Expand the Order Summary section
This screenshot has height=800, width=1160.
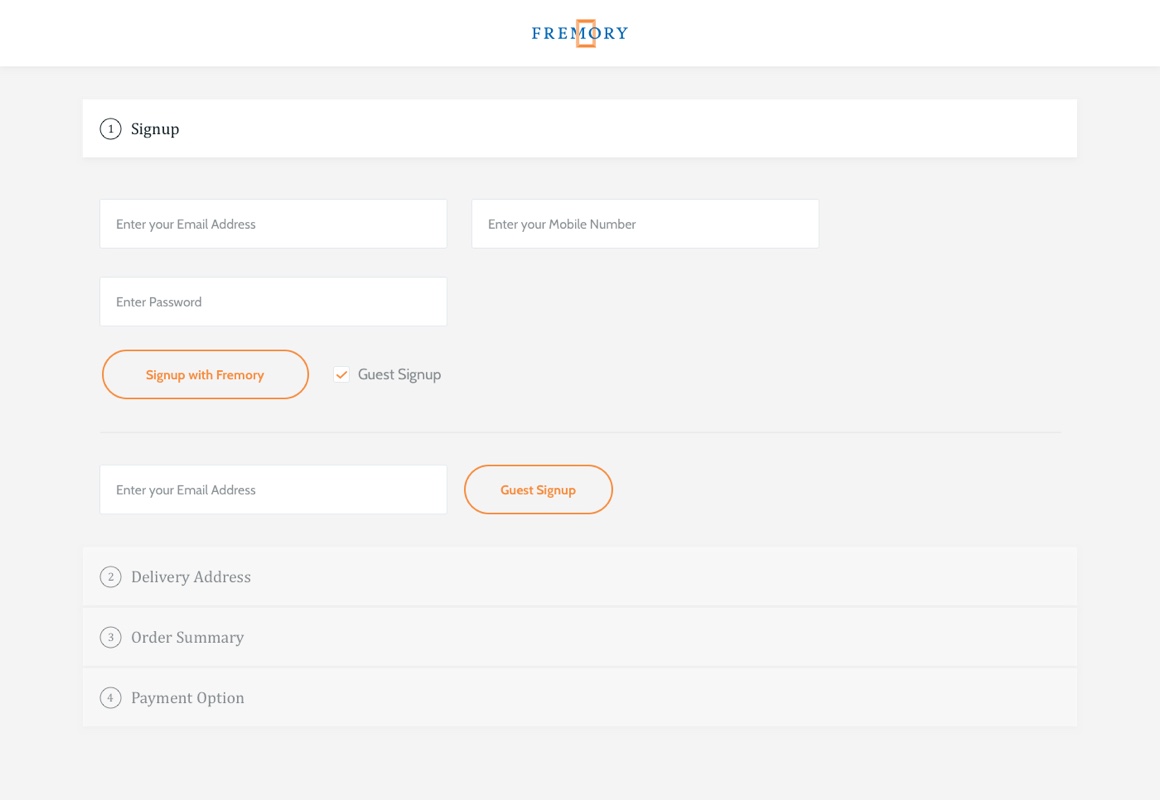187,637
